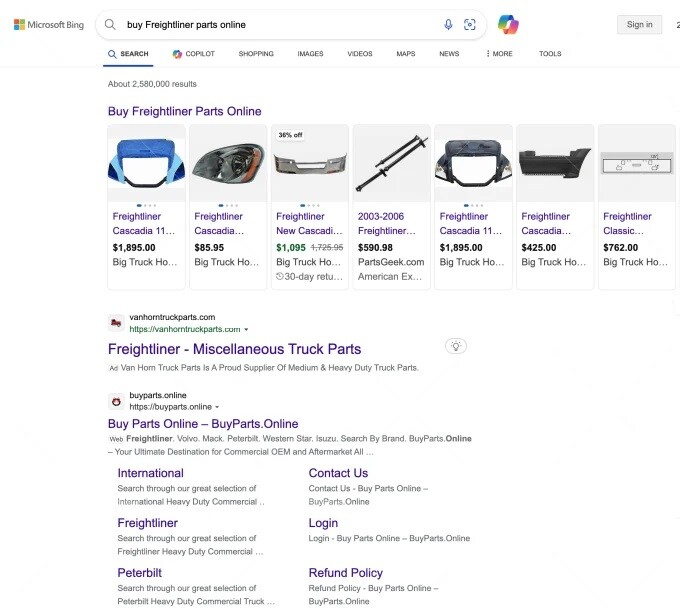Open the News tab
This screenshot has width=680, height=613.
pos(449,54)
